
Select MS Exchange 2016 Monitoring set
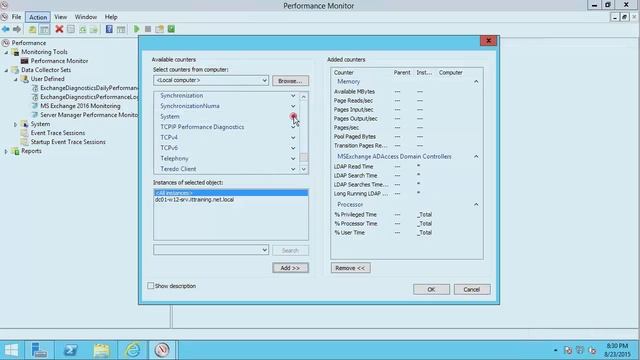80,106
